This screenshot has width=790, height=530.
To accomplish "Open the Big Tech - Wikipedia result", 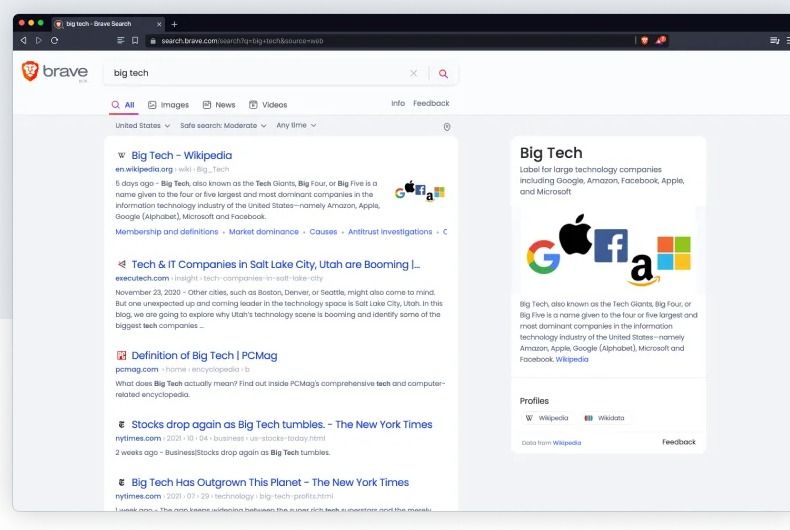I will pos(181,155).
